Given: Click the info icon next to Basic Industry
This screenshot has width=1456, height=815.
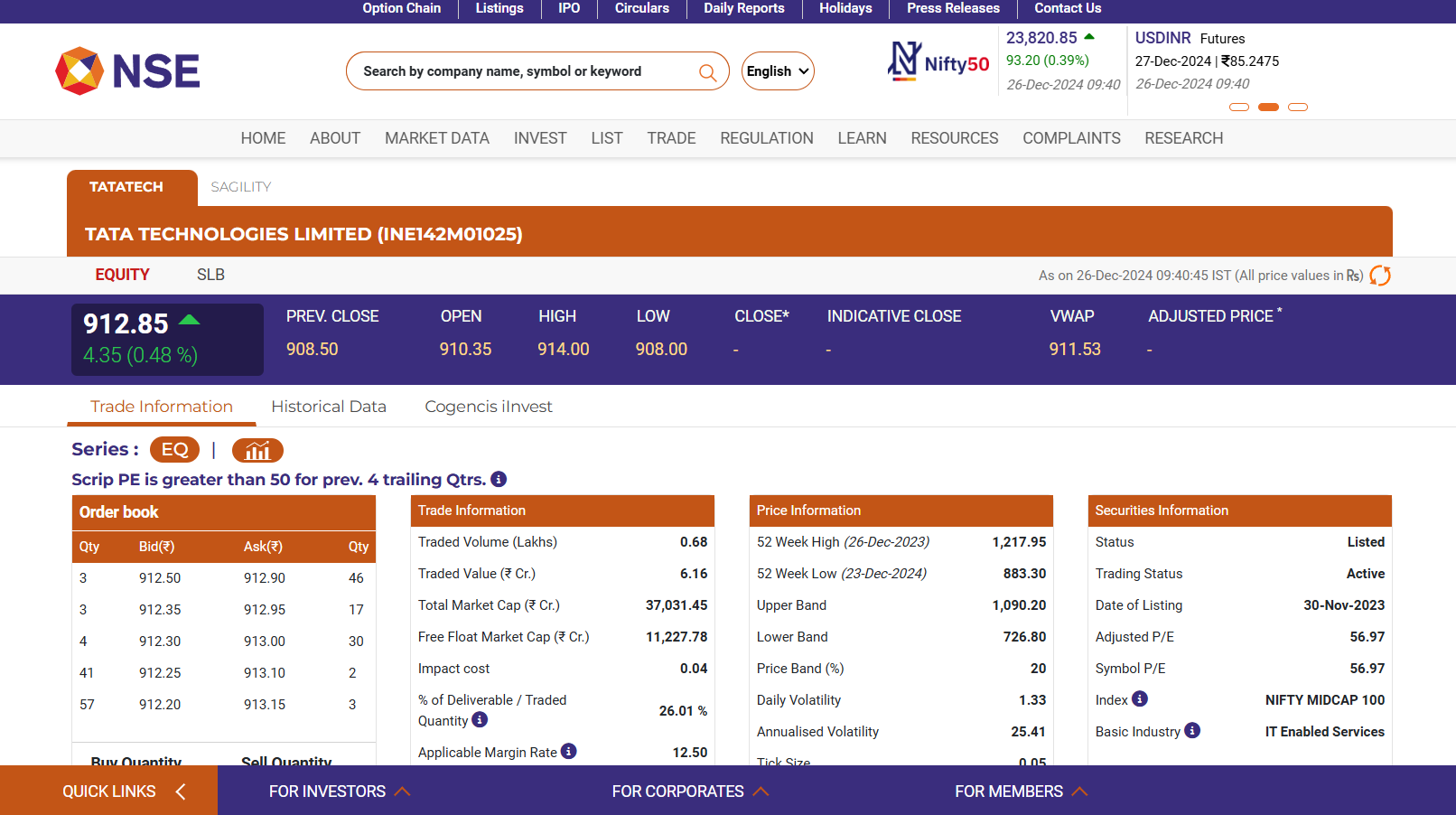Looking at the screenshot, I should [x=1192, y=730].
